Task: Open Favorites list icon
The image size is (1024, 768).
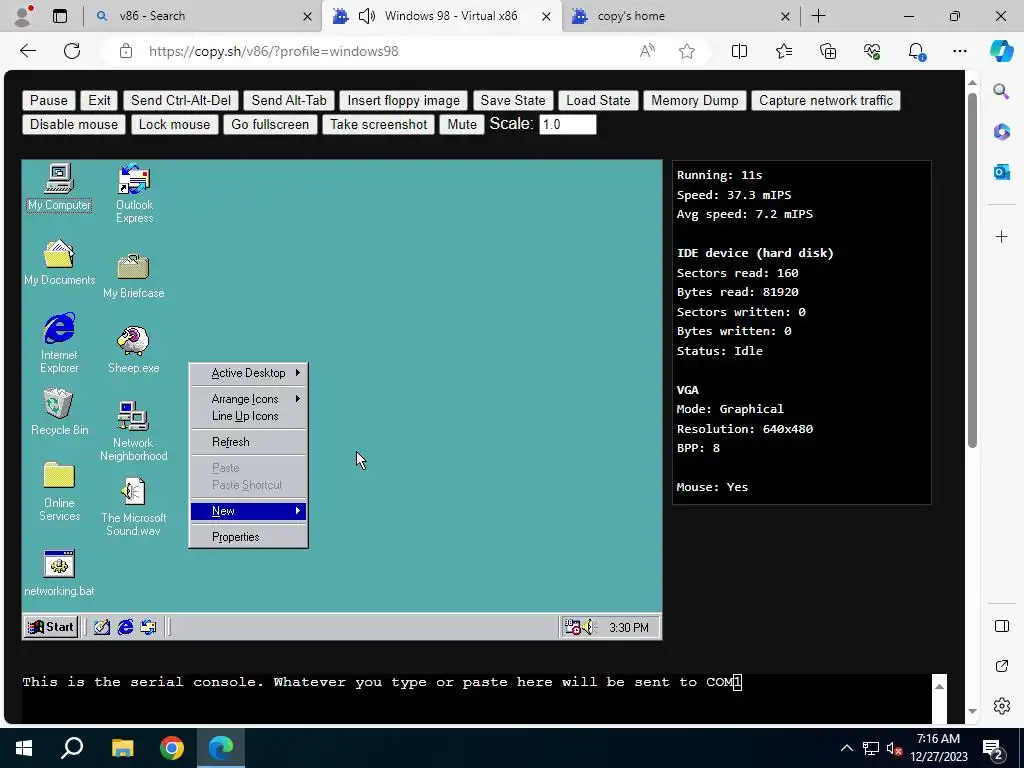Action: [x=784, y=51]
